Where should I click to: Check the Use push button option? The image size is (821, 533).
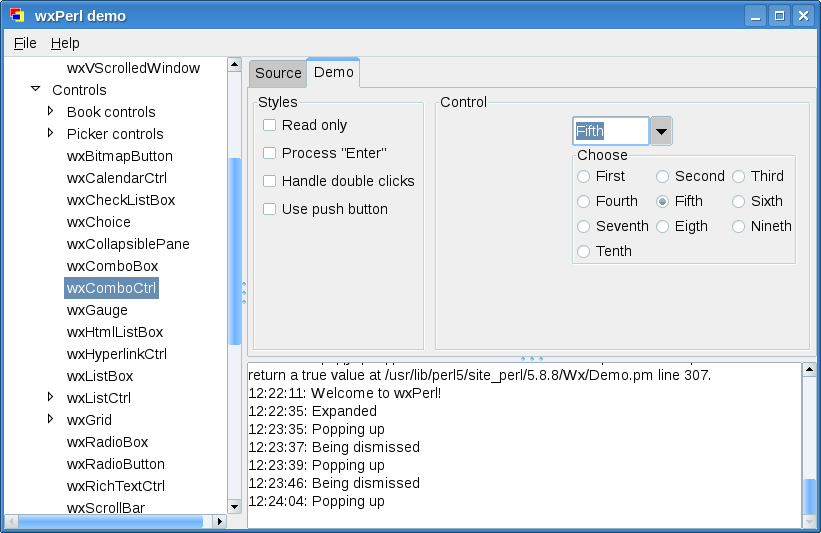[x=270, y=209]
